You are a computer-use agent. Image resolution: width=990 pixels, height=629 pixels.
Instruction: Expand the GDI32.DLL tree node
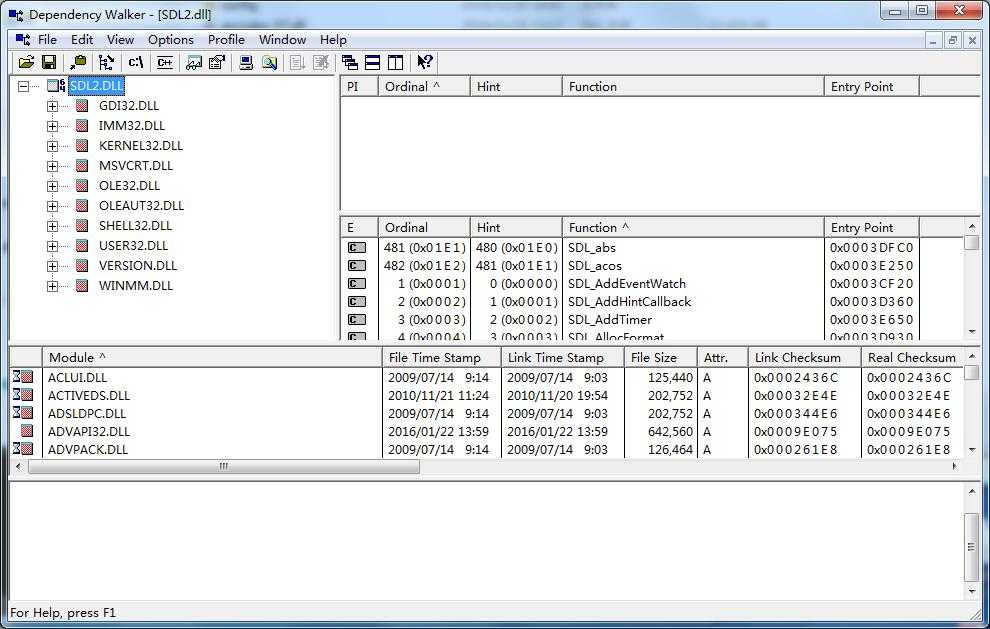[x=52, y=106]
